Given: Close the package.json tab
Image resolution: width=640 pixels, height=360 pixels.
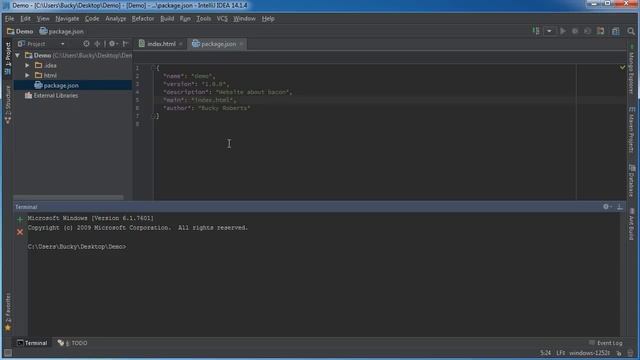Looking at the screenshot, I should pos(241,44).
